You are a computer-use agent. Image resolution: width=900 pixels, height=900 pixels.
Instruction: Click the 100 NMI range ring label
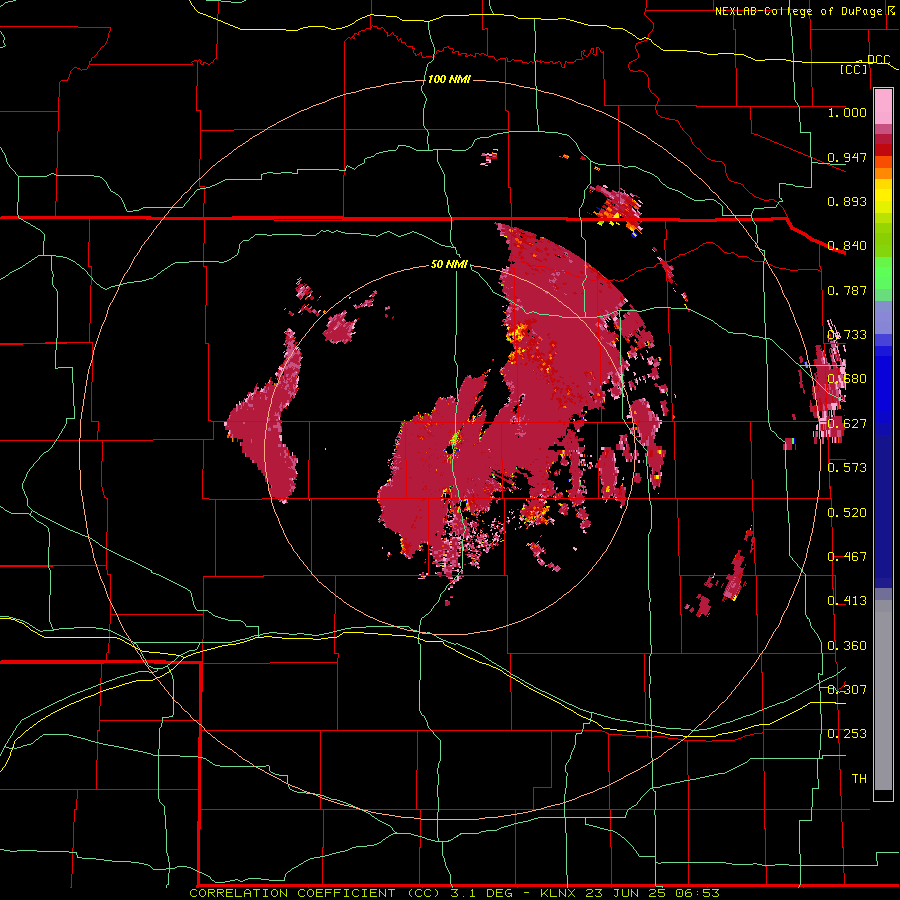pyautogui.click(x=449, y=79)
